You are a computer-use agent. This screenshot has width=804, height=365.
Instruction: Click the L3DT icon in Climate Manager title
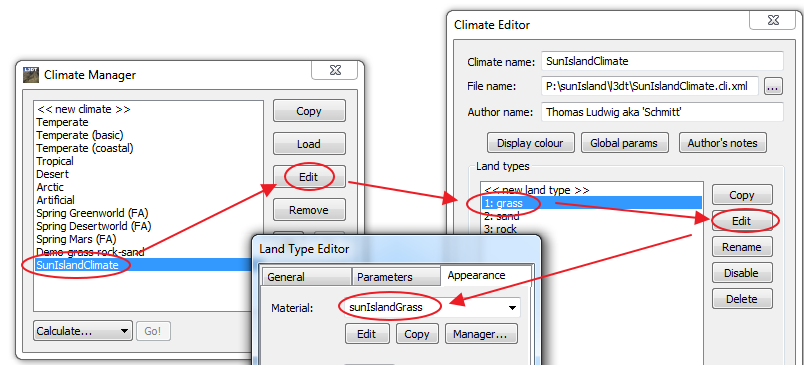pos(31,75)
